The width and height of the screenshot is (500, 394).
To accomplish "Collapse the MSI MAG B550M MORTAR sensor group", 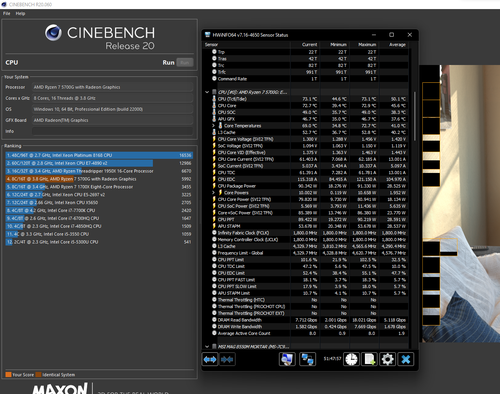I will tap(207, 346).
